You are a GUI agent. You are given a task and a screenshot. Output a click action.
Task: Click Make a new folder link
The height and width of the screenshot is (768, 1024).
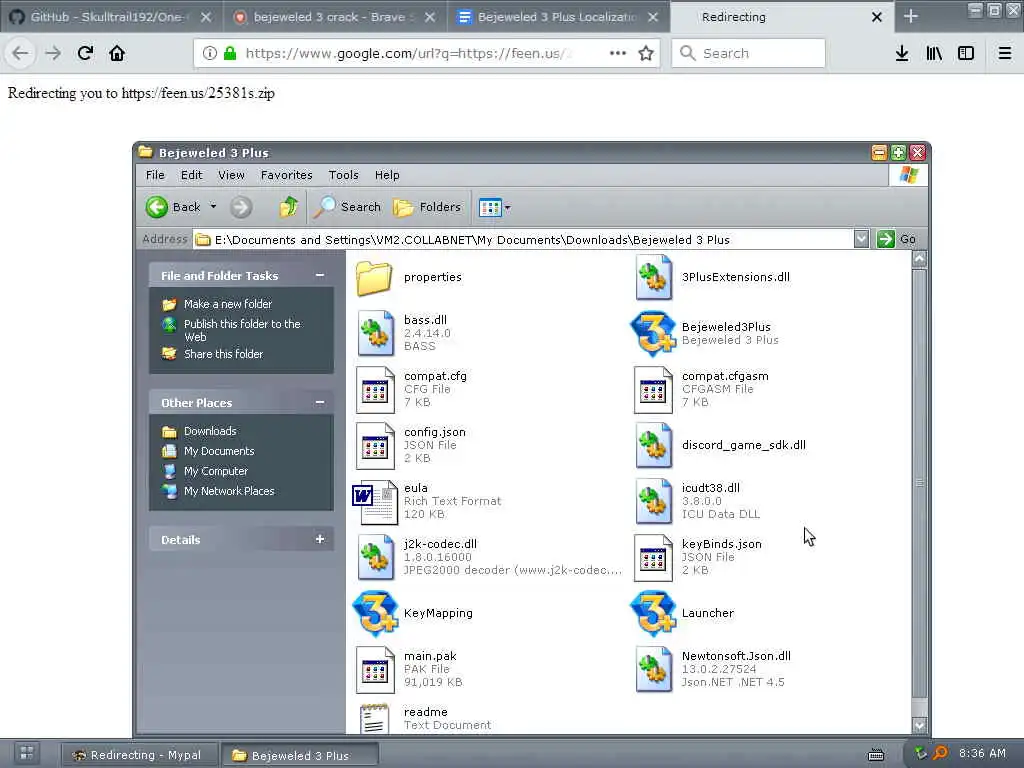pos(227,304)
